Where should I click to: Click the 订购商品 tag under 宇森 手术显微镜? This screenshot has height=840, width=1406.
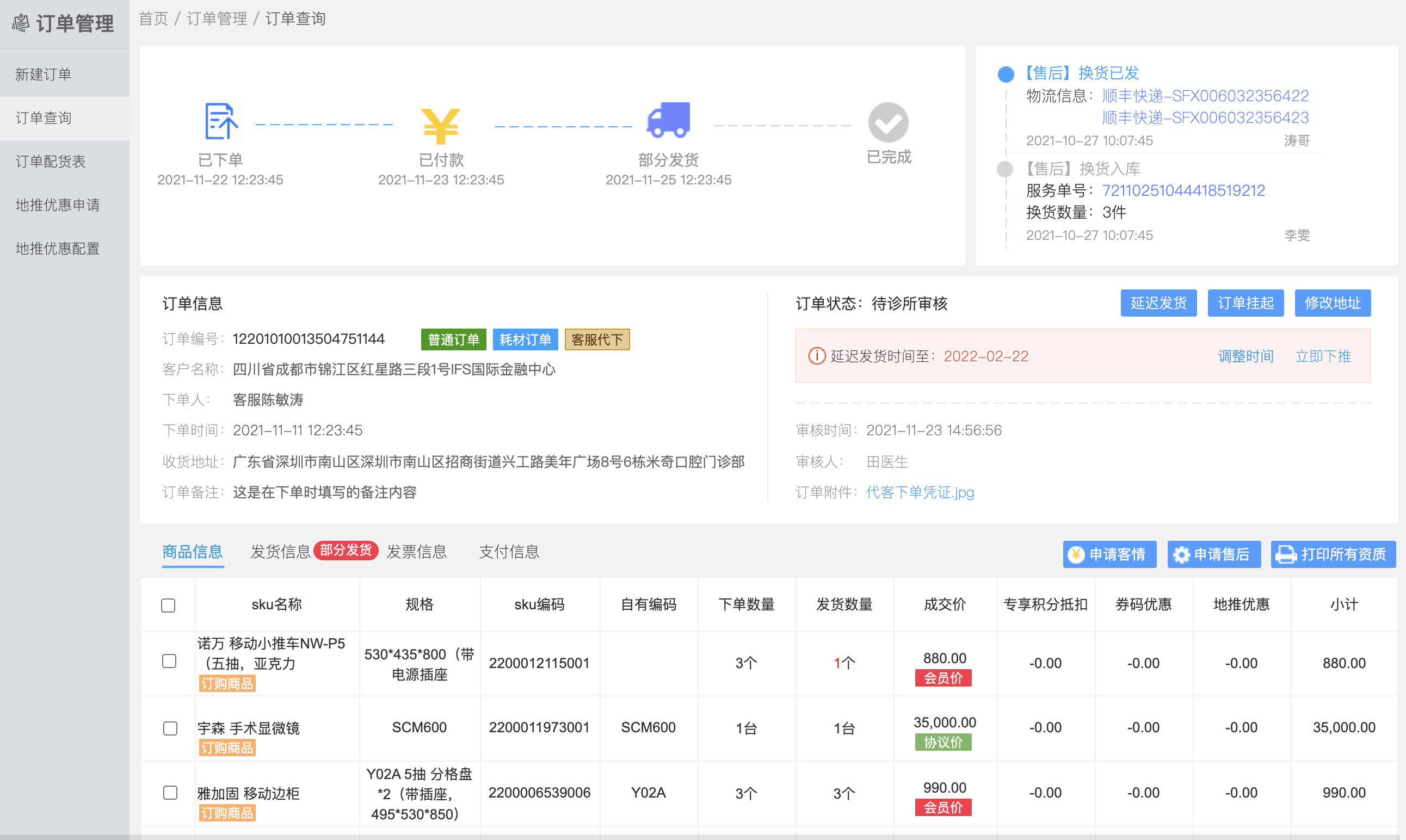click(x=227, y=748)
